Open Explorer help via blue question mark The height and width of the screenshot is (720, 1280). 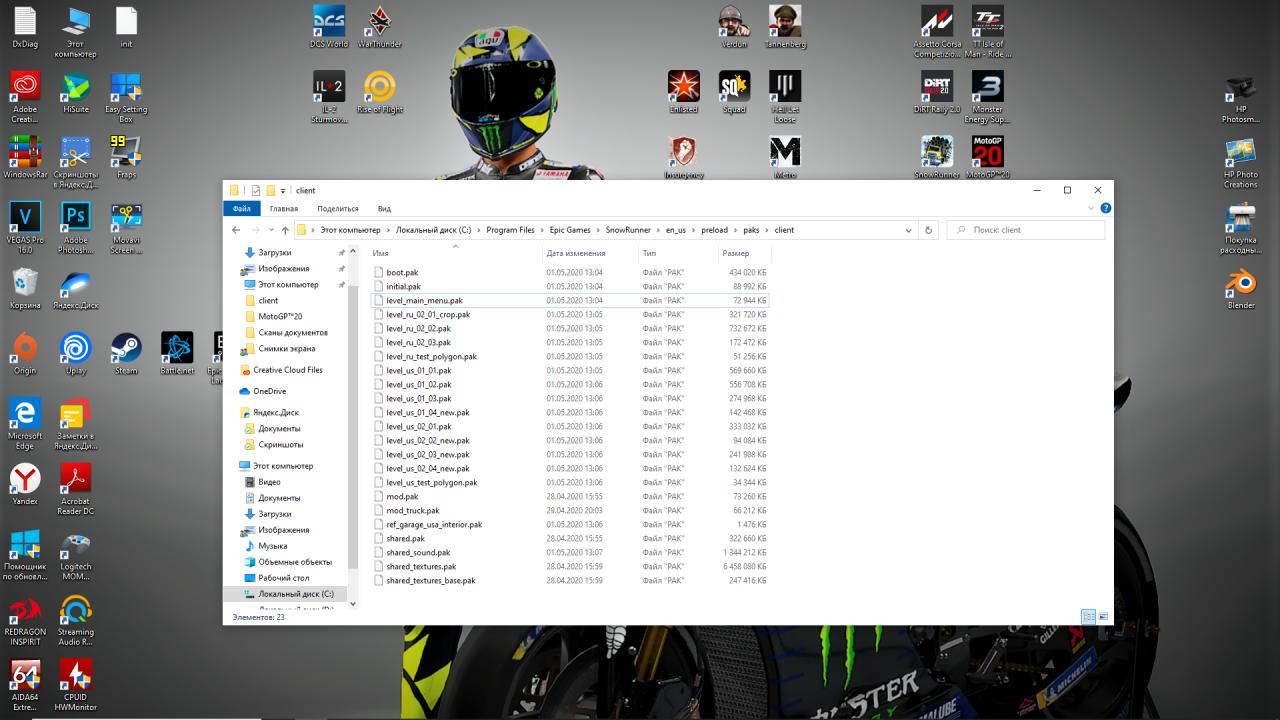(x=1105, y=208)
